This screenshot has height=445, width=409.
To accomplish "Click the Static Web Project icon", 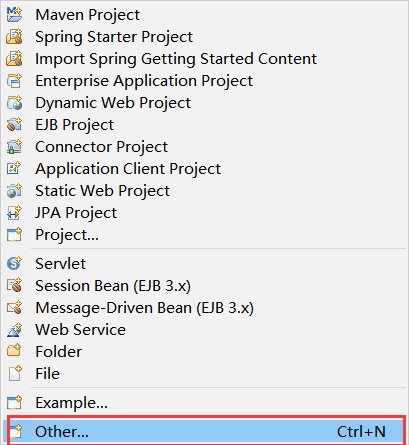I will click(14, 191).
